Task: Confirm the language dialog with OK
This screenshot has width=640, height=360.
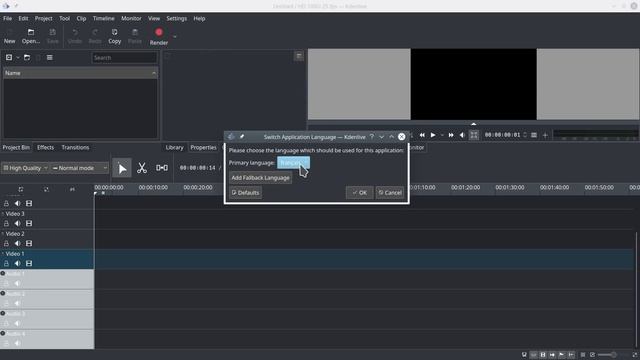Action: point(360,193)
